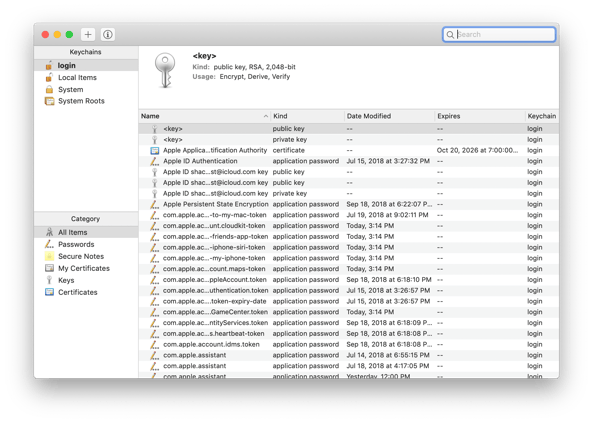The width and height of the screenshot is (593, 423).
Task: Select the com.apple.ac...-iphone-siri-token row
Action: tap(349, 247)
